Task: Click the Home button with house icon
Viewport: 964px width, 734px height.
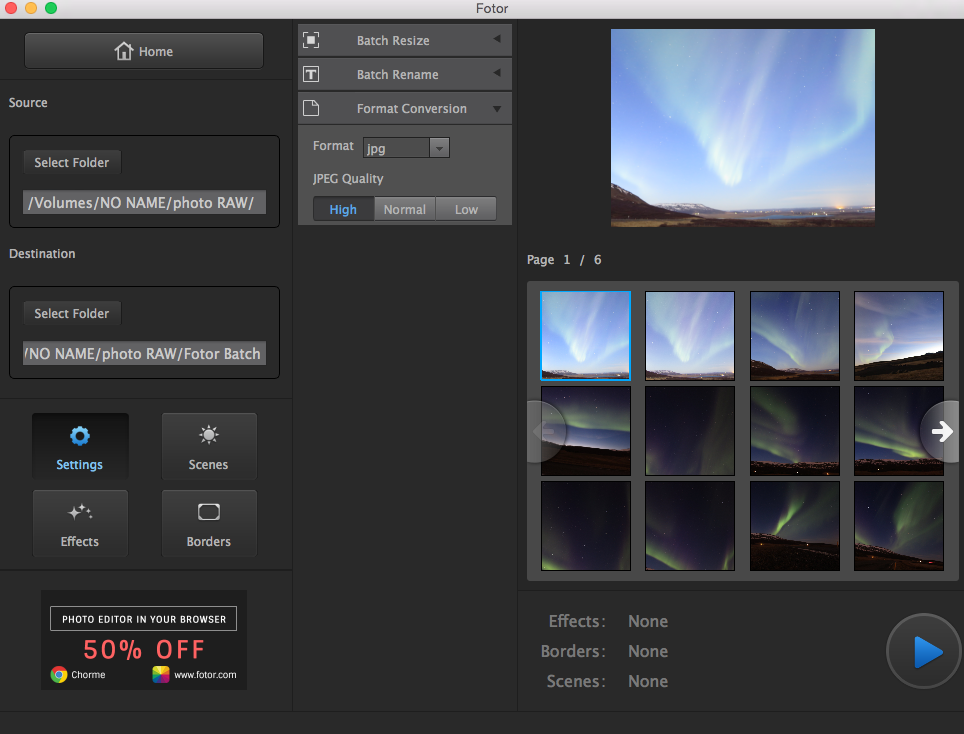Action: point(144,51)
